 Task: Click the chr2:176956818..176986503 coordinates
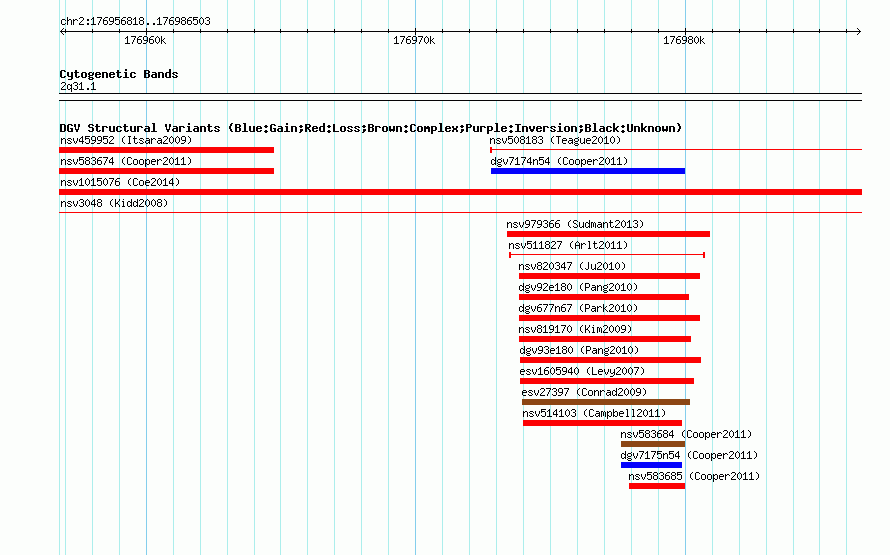click(x=135, y=21)
